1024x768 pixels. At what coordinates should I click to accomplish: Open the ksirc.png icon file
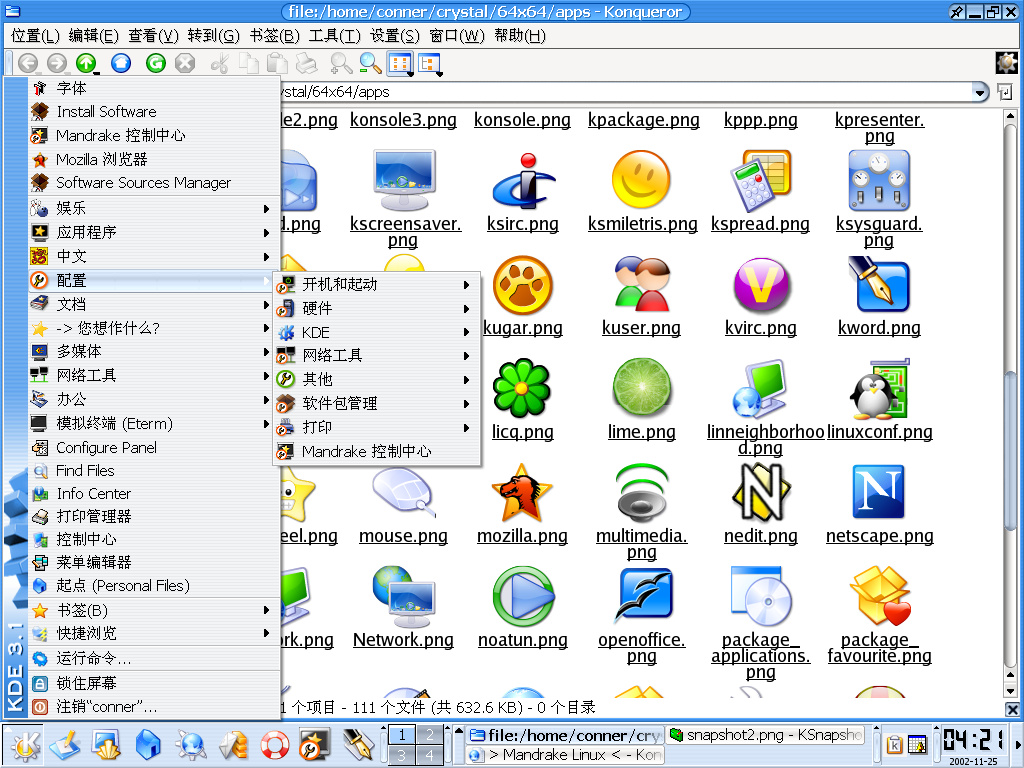pyautogui.click(x=522, y=180)
